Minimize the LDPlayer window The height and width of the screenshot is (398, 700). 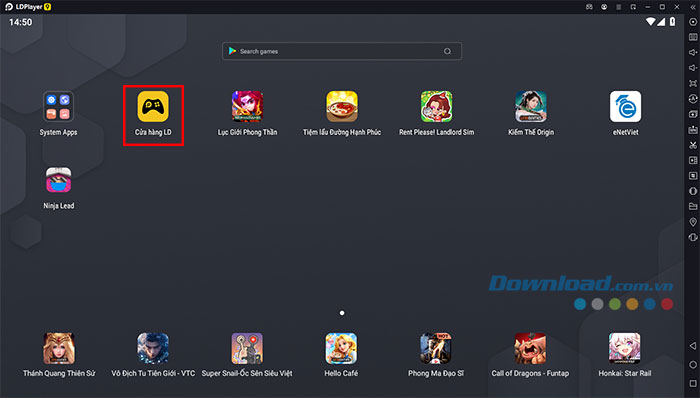tap(648, 7)
